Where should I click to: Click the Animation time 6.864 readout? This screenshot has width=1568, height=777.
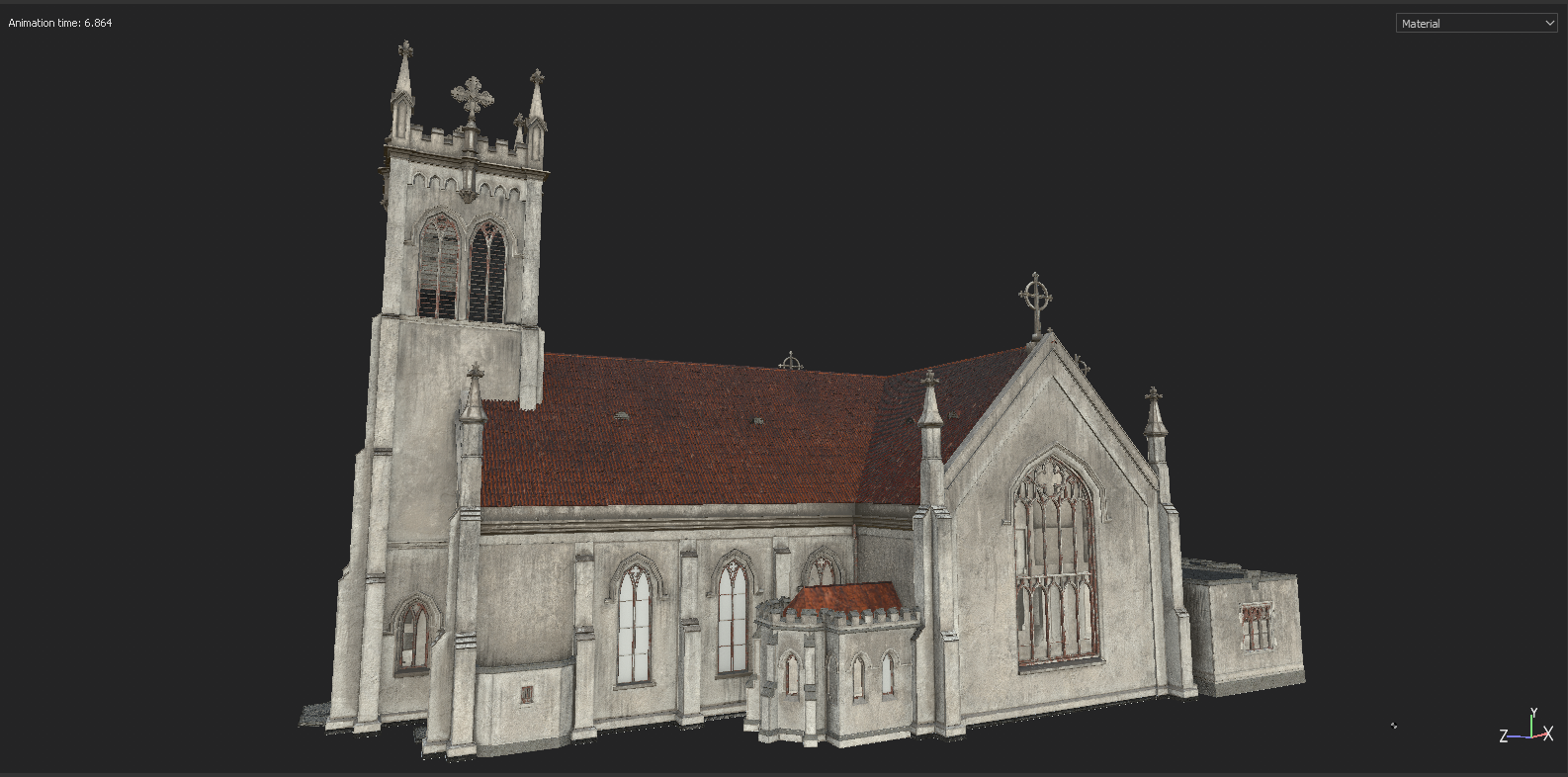click(60, 23)
